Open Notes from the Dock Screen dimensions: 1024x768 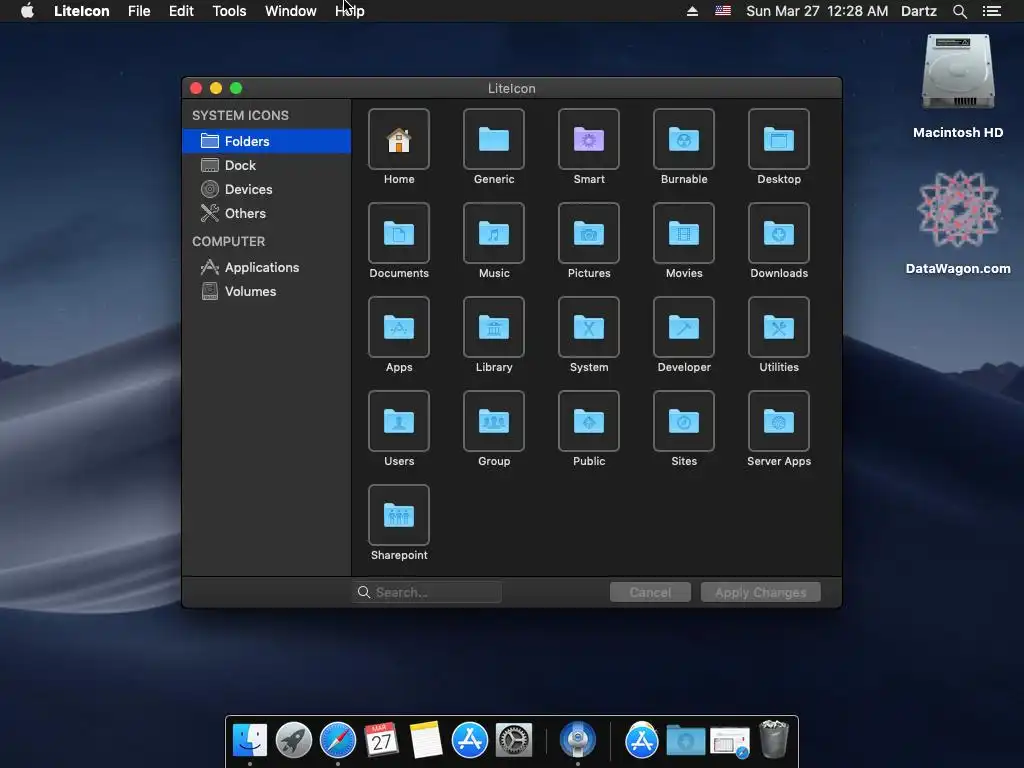click(x=426, y=740)
